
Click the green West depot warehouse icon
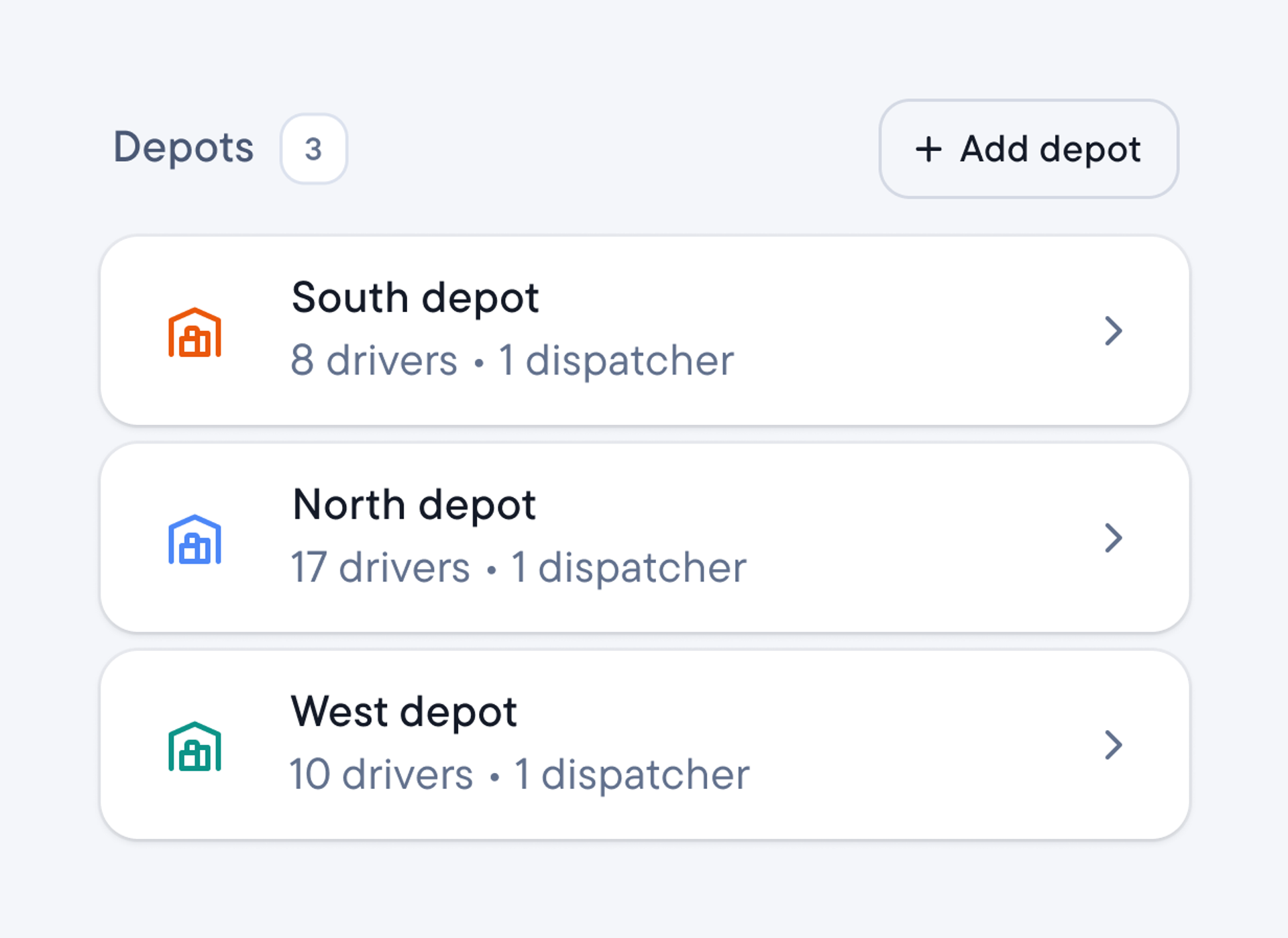tap(195, 746)
